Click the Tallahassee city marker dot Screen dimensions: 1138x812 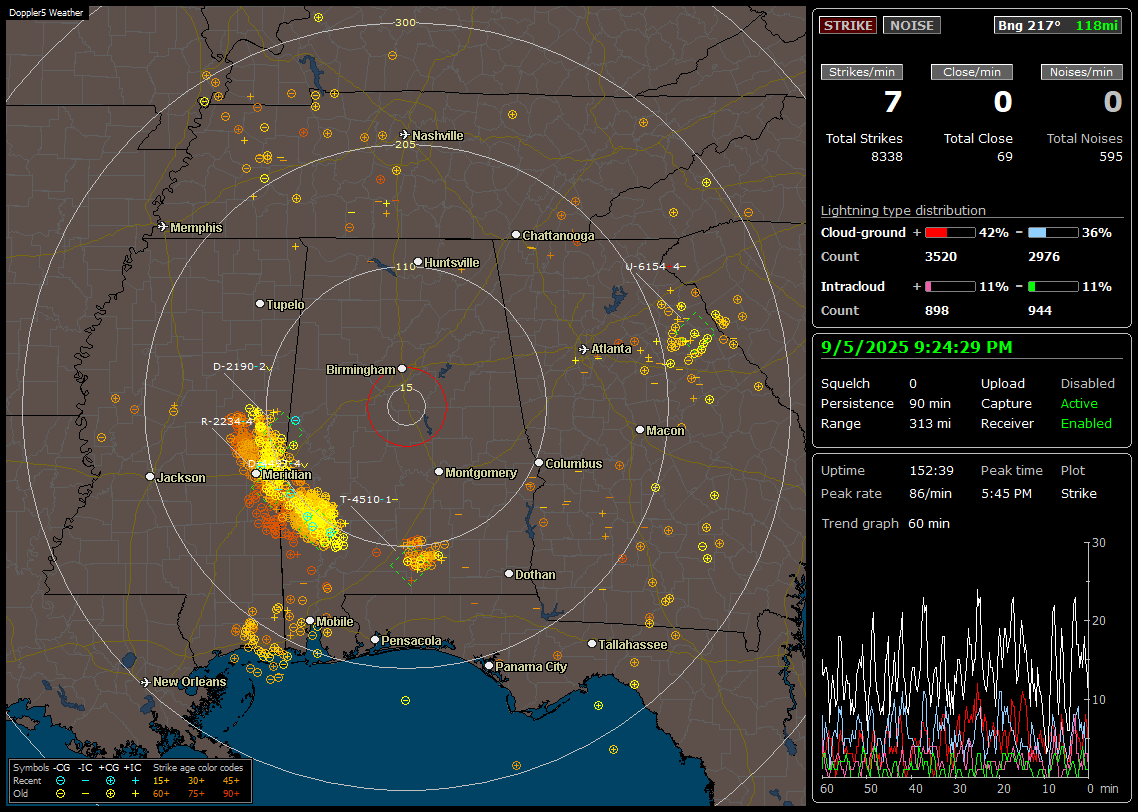(592, 644)
